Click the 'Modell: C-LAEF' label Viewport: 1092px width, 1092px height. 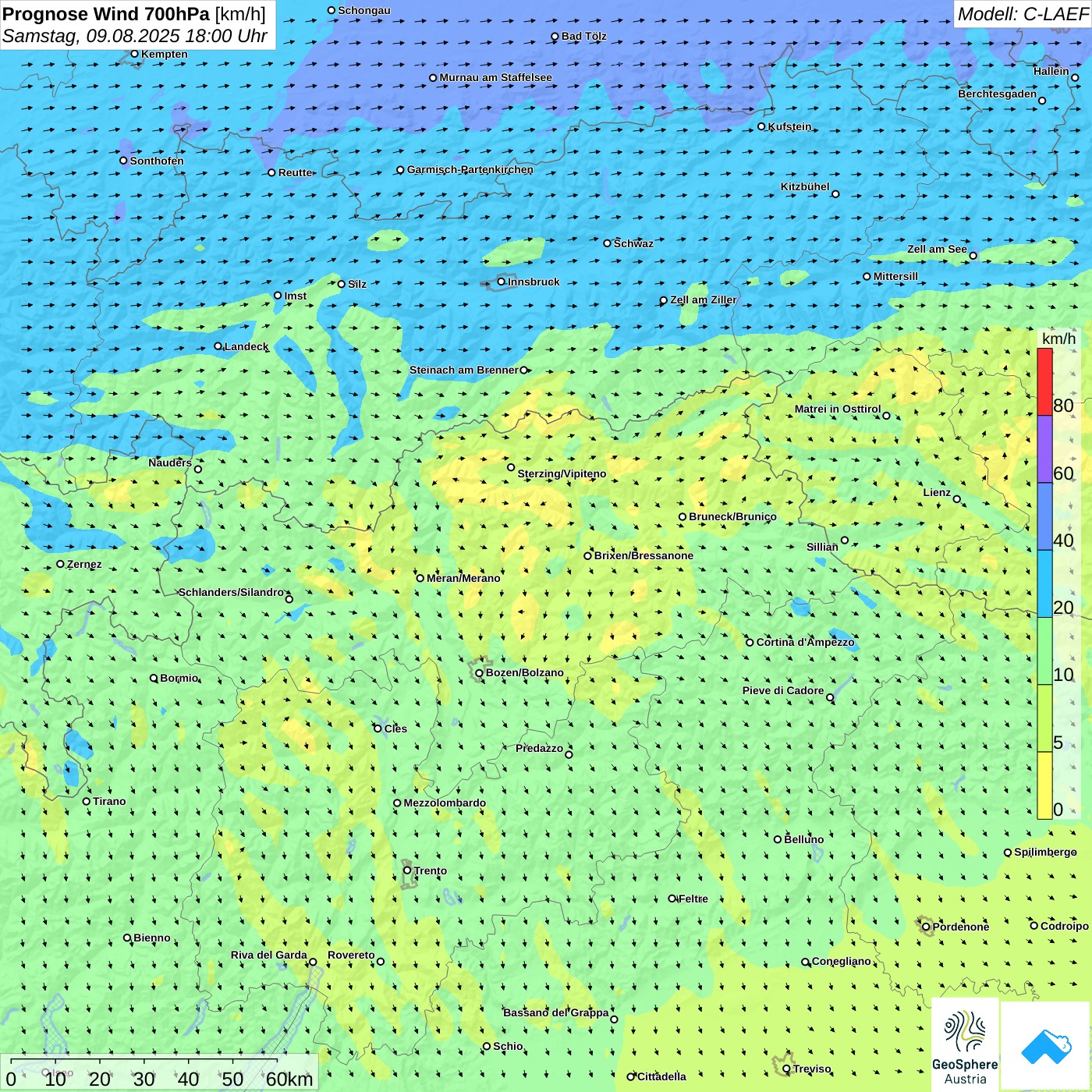tap(1023, 14)
